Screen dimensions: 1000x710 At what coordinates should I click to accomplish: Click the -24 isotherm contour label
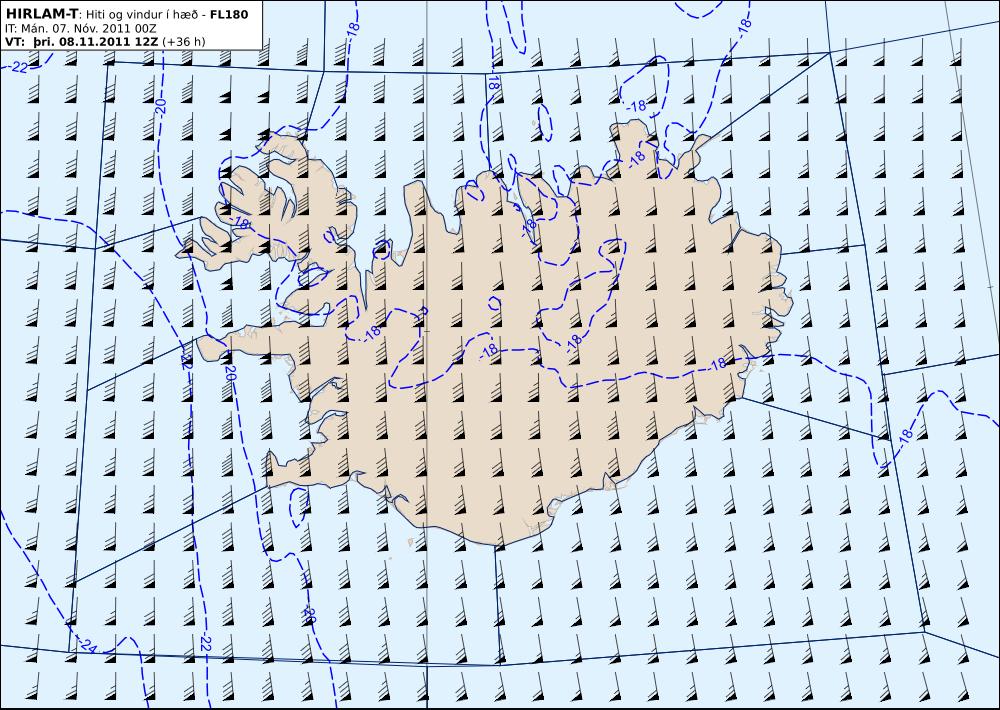click(88, 646)
